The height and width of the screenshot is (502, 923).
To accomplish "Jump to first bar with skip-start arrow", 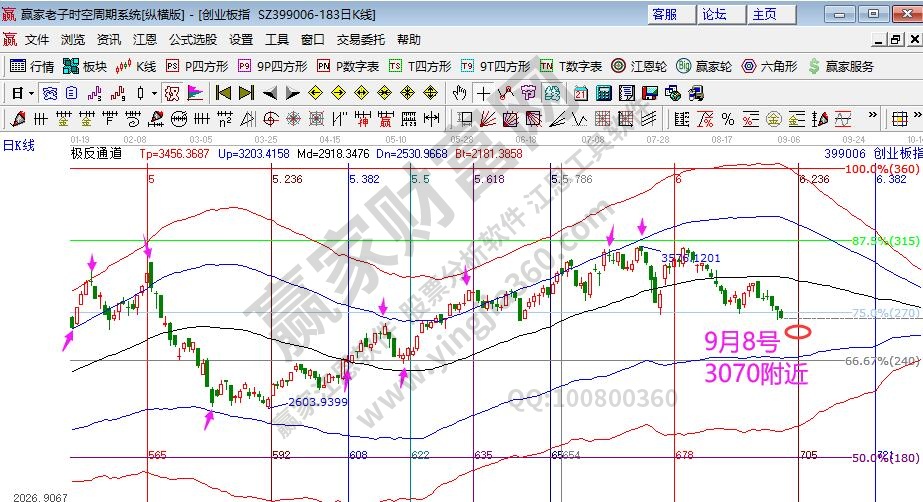I will coord(223,93).
